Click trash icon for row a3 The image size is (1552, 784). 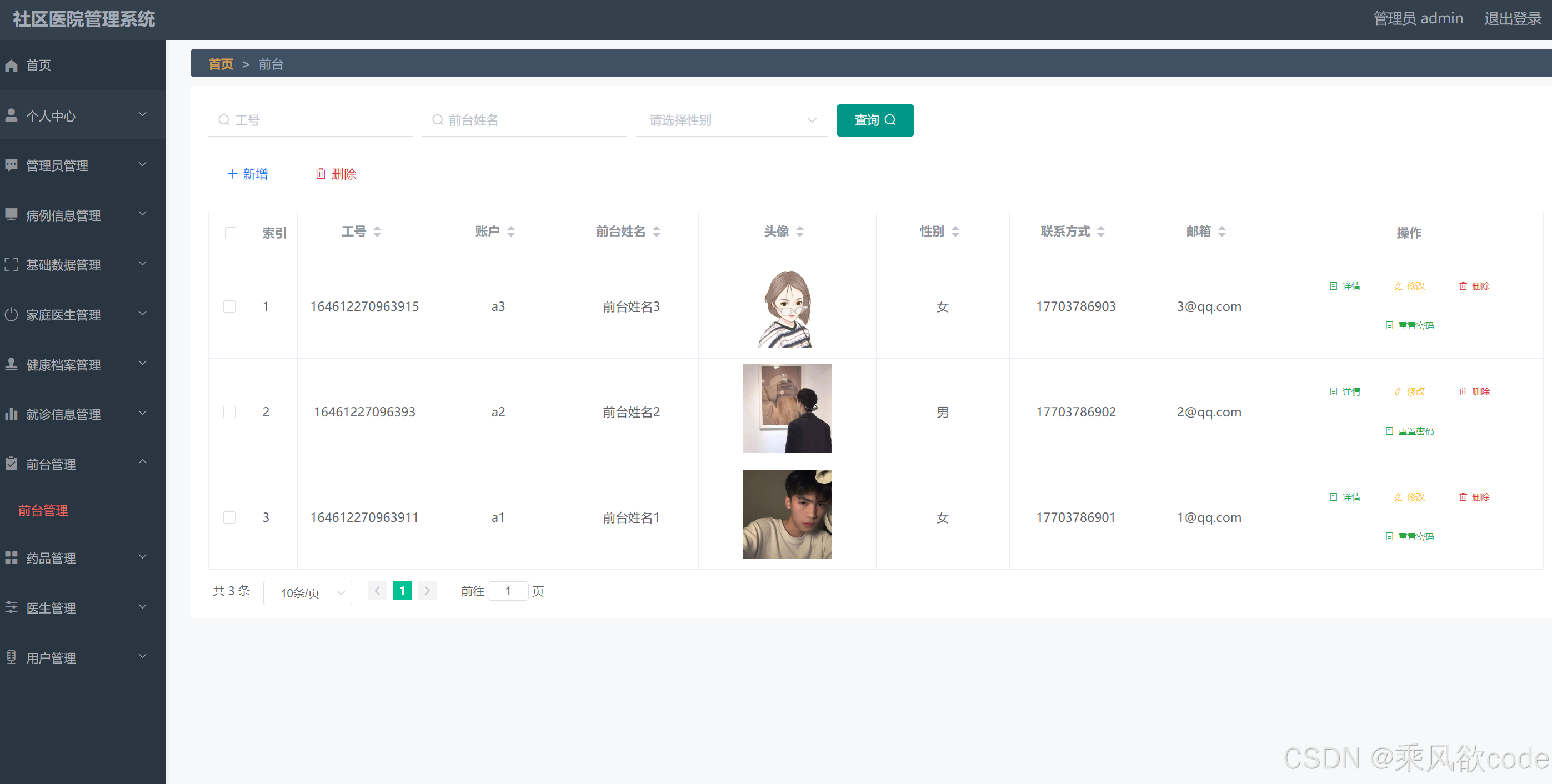point(1463,286)
